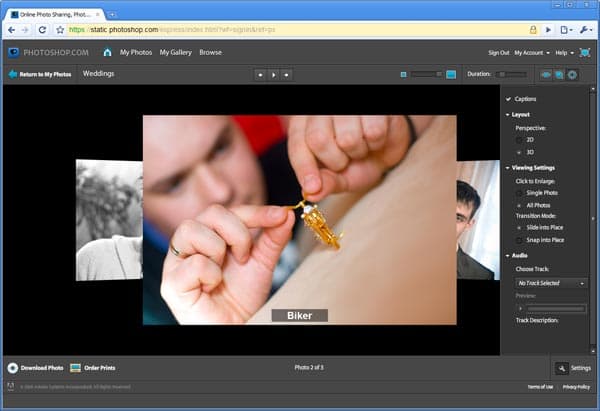Open Terms of Use link
This screenshot has width=600, height=411.
click(x=540, y=387)
